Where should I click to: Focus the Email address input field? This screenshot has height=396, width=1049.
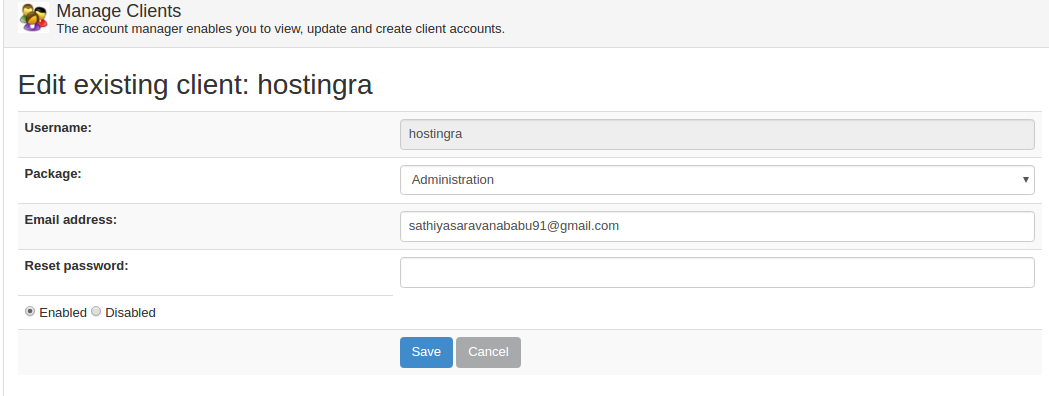tap(717, 226)
